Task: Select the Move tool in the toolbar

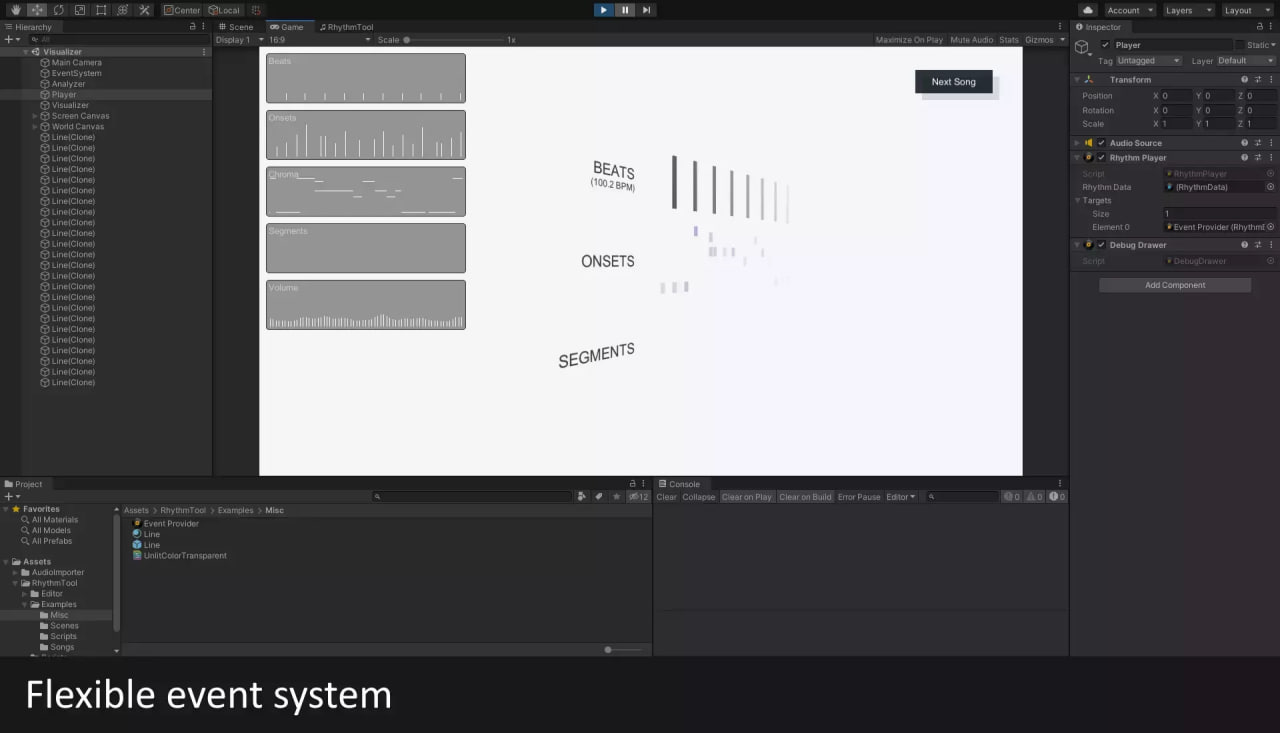Action: pos(37,10)
